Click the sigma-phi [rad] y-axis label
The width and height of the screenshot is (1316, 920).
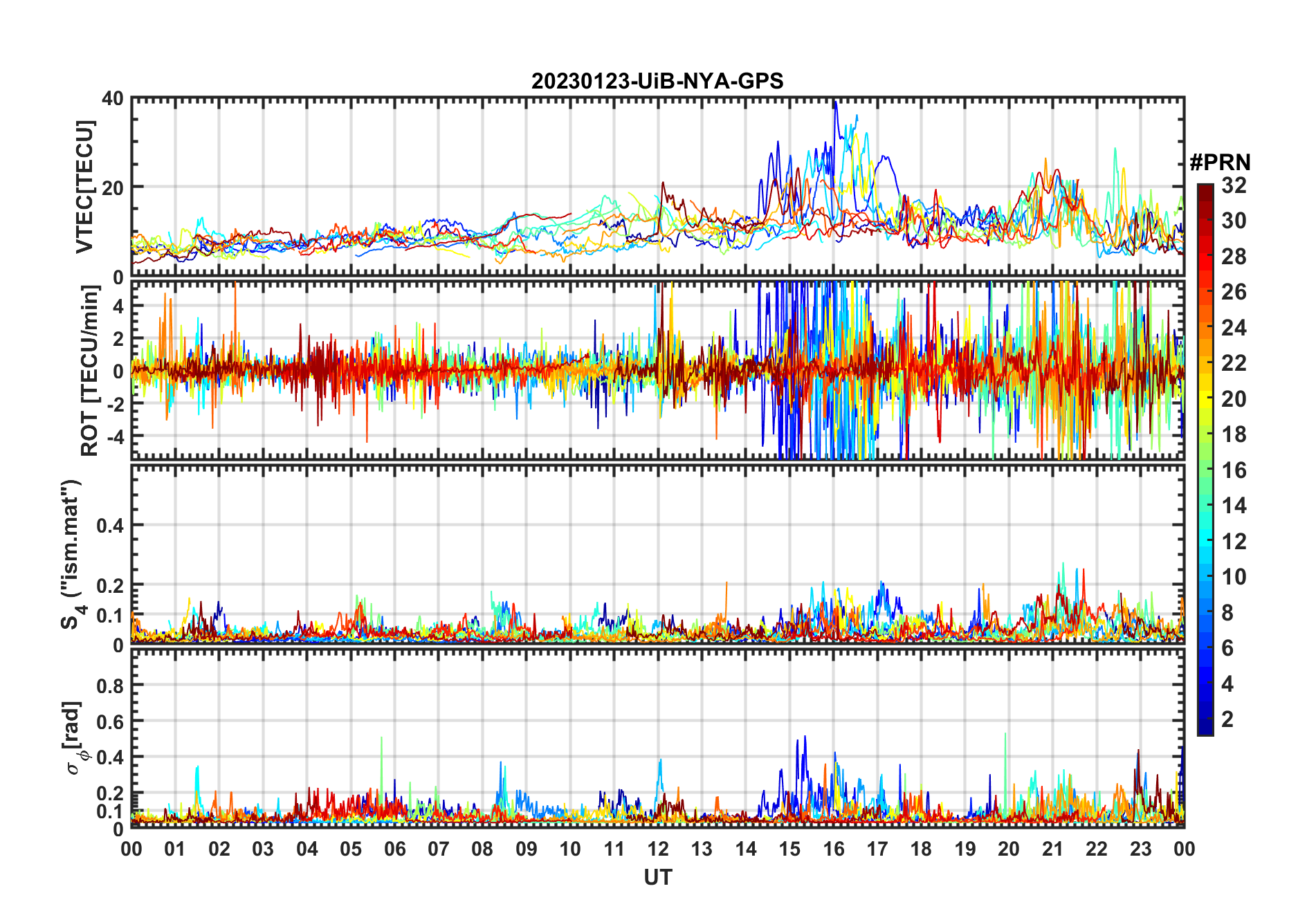75,738
